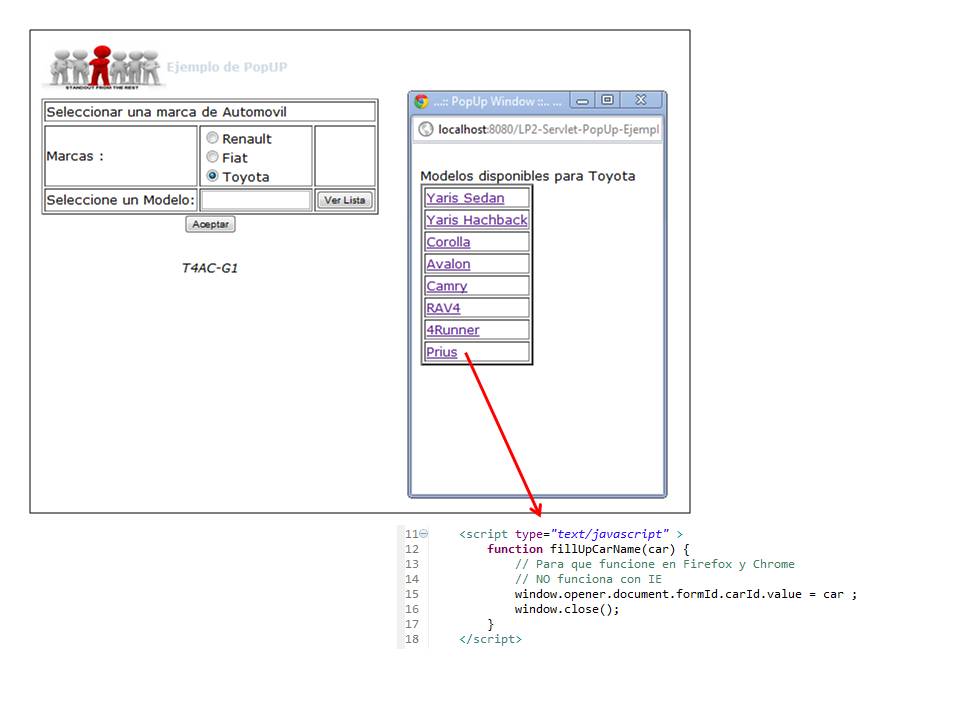Click line number 15 in the gutter

[412, 594]
